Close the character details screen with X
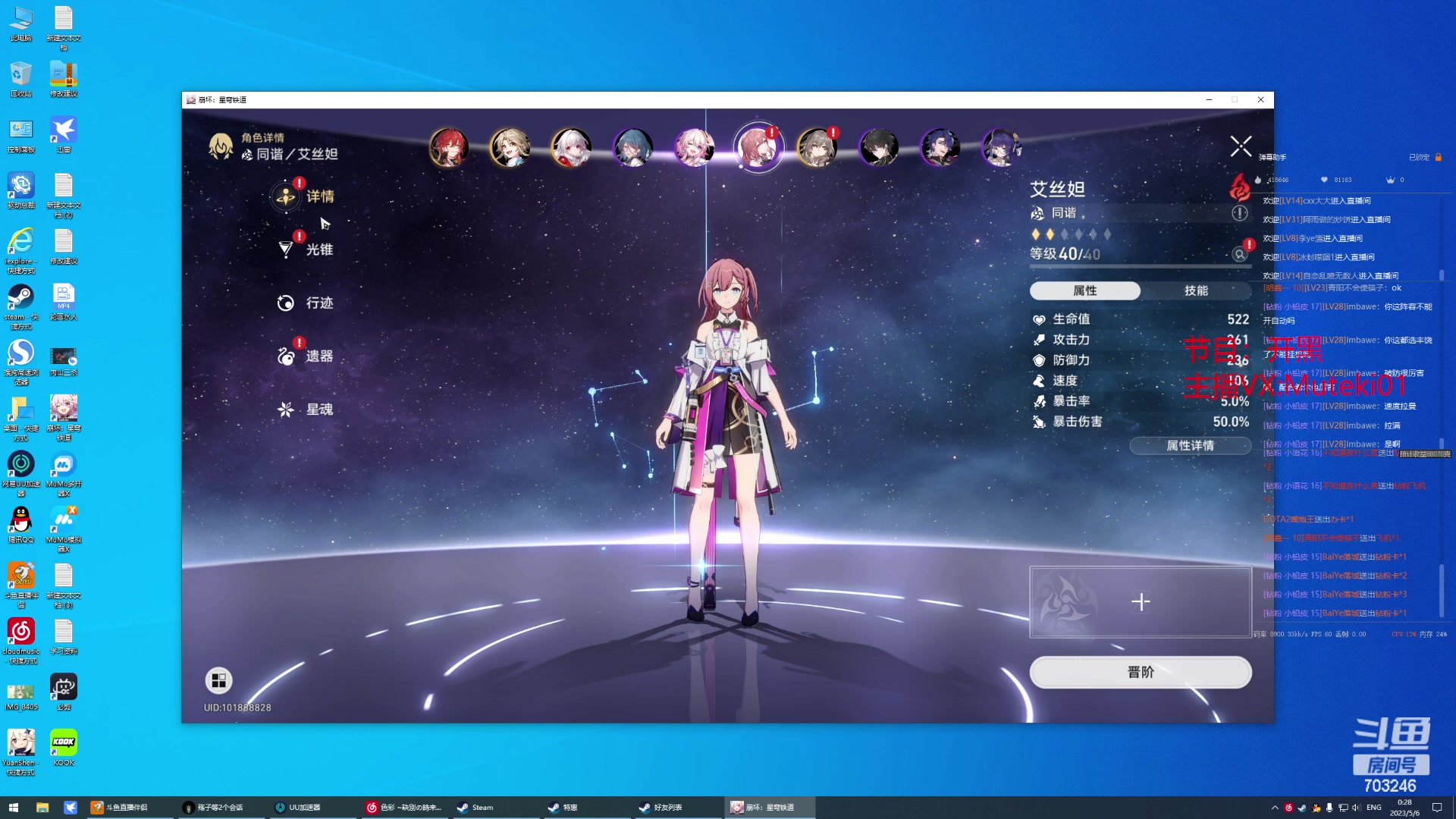This screenshot has width=1456, height=819. point(1241,146)
